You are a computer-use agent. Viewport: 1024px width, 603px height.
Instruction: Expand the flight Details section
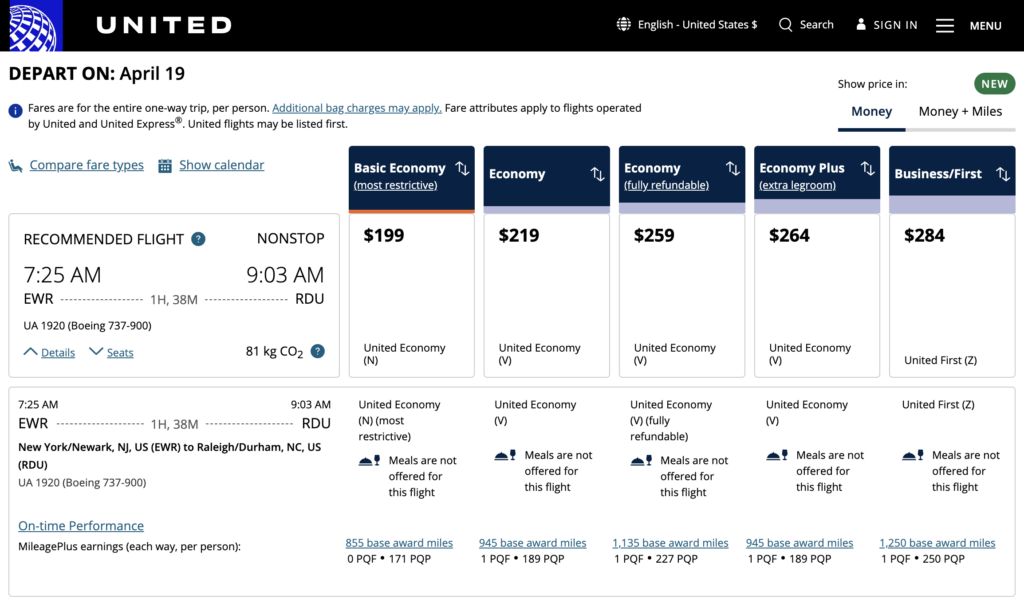click(48, 352)
